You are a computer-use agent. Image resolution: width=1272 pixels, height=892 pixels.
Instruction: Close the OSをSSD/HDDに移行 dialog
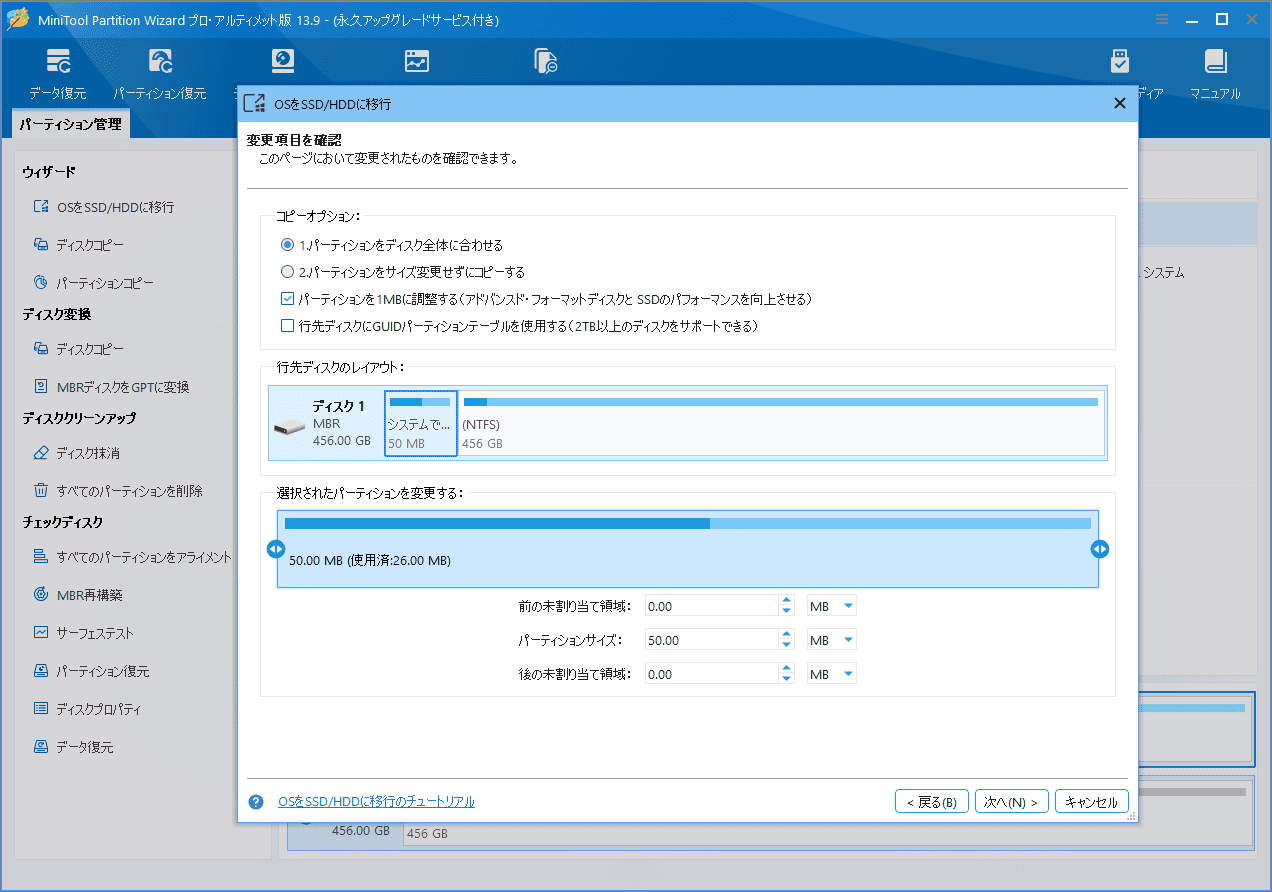1119,104
